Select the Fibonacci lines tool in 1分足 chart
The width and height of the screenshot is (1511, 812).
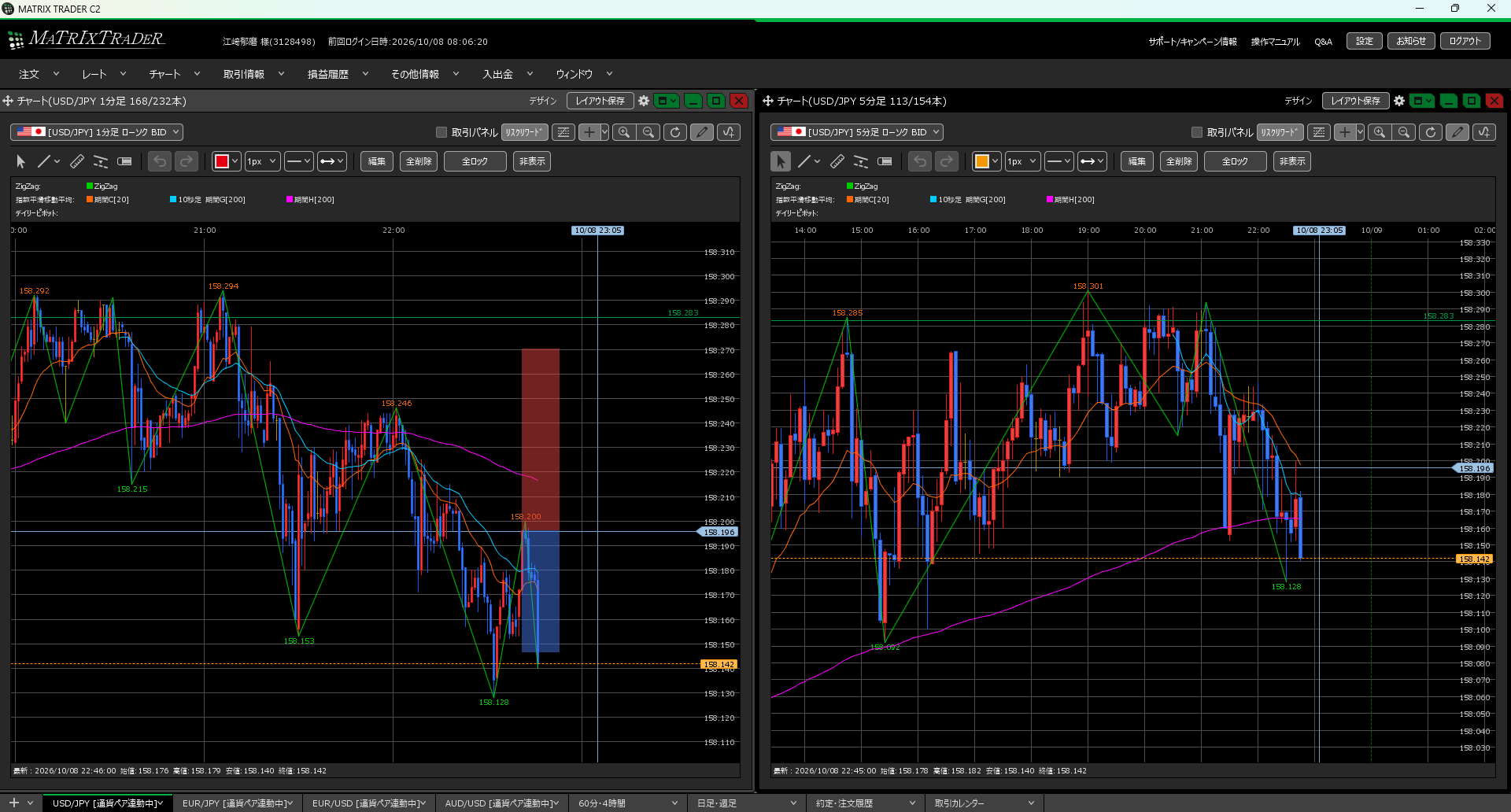pos(101,161)
